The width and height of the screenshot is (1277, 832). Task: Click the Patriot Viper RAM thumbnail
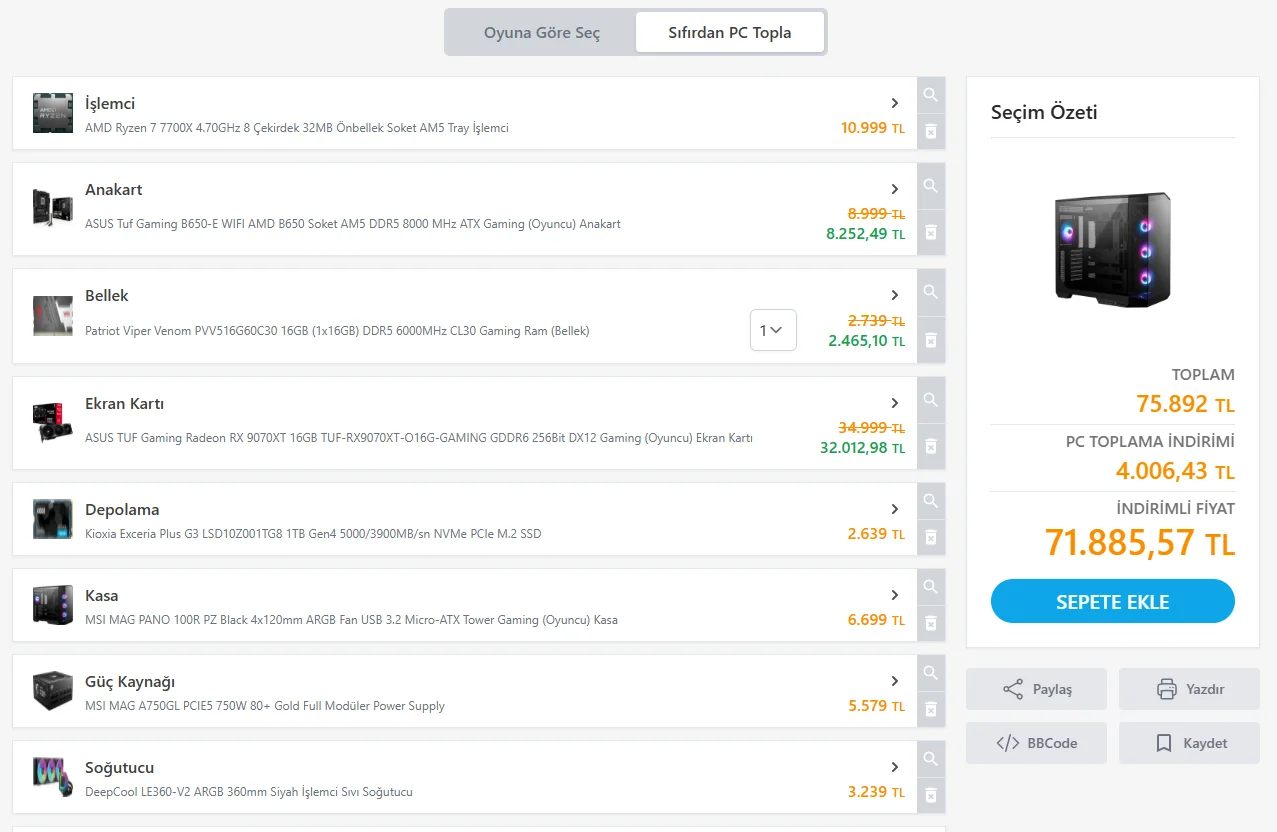(x=53, y=315)
